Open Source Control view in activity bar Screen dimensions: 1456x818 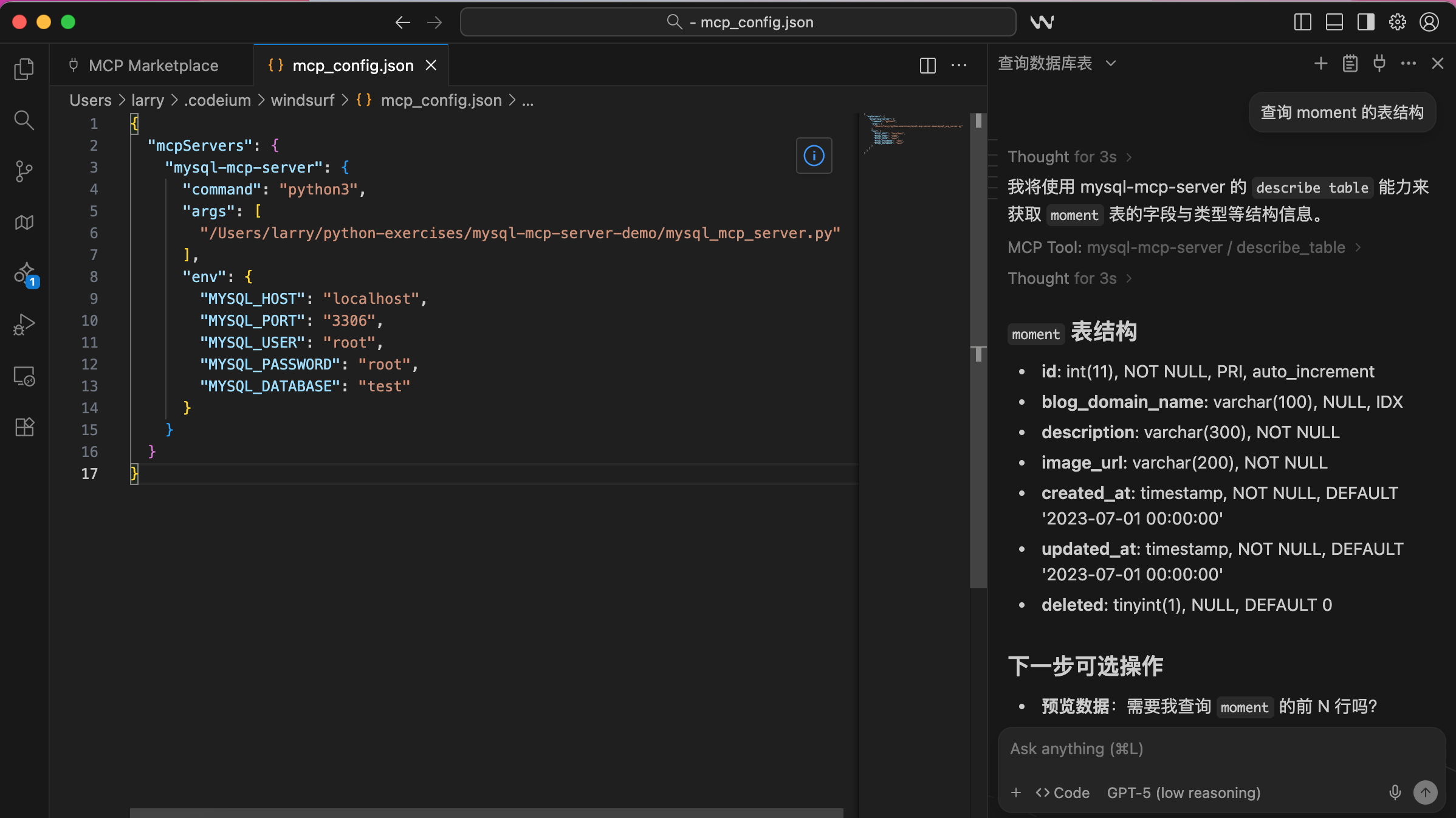(24, 171)
